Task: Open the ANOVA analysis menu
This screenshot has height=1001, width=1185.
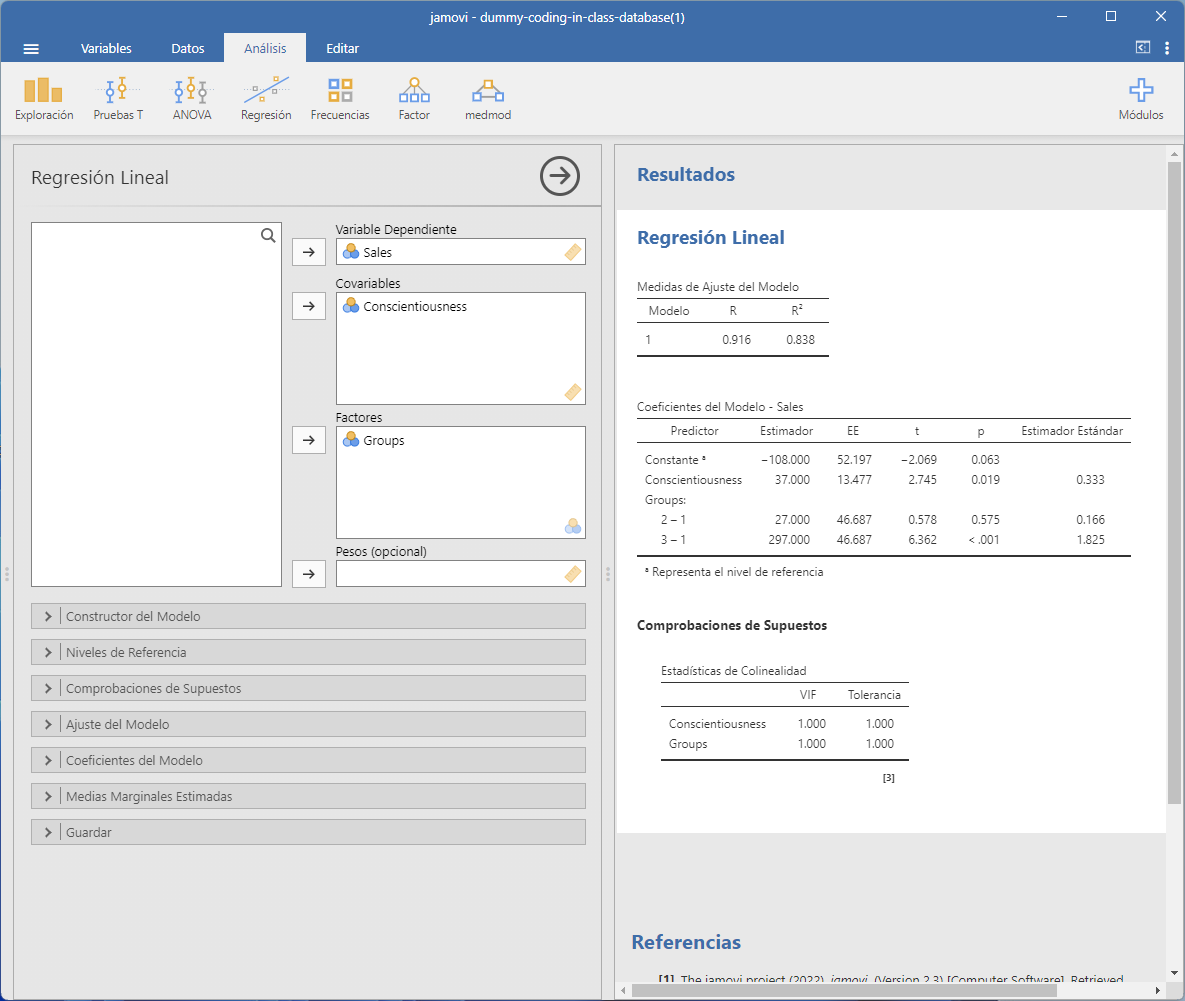Action: [x=191, y=99]
